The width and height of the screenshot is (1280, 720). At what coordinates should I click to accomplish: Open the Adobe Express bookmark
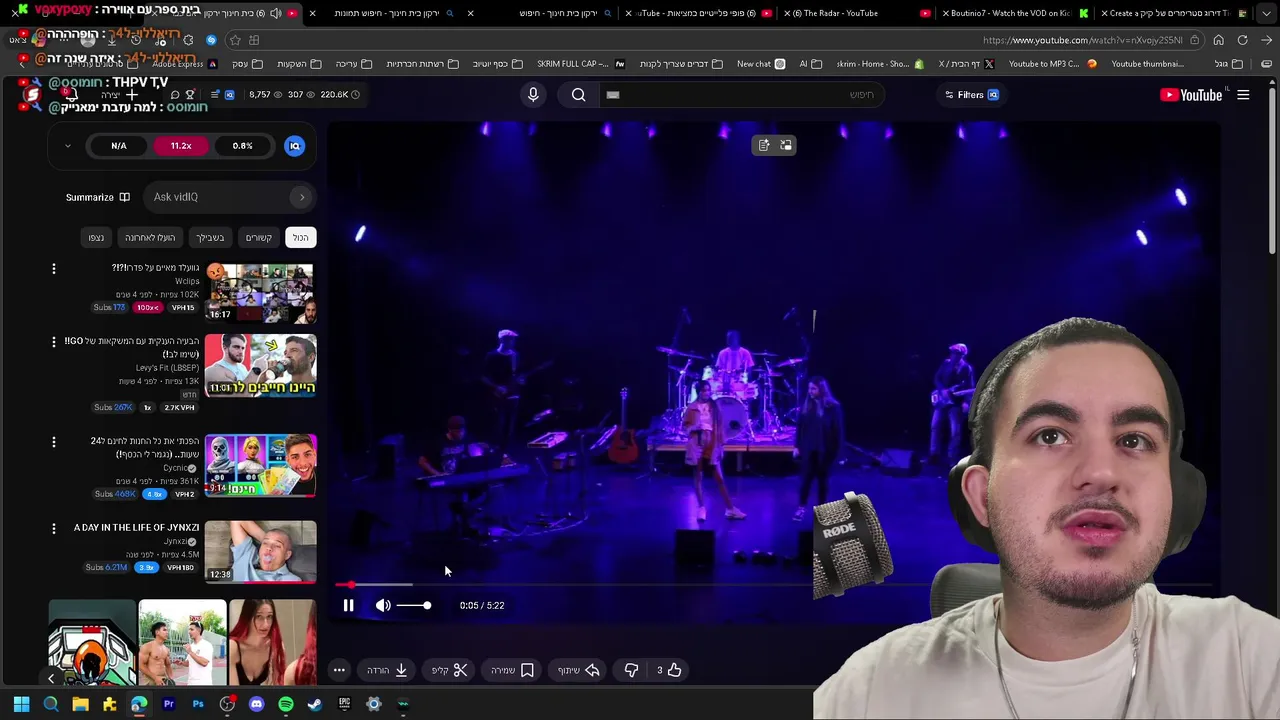185,64
